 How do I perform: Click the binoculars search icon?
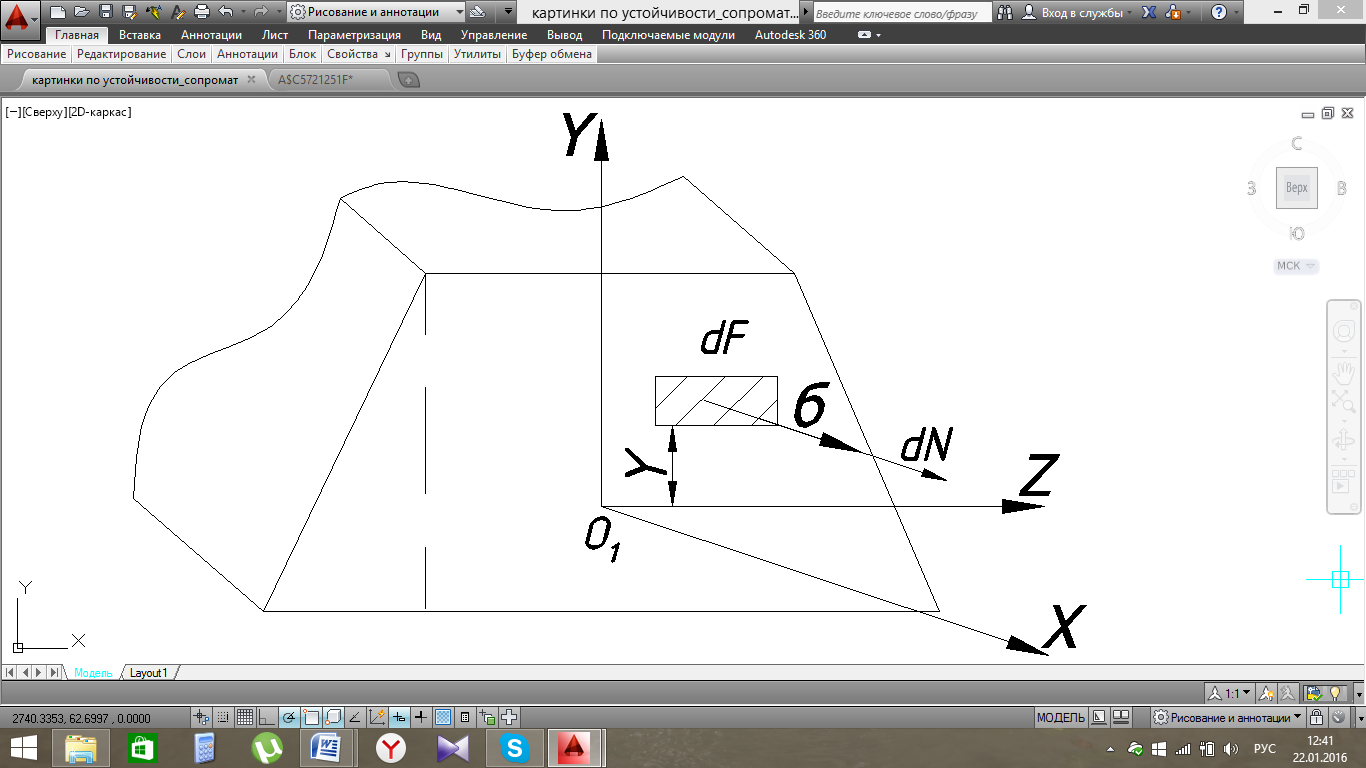[x=1004, y=12]
